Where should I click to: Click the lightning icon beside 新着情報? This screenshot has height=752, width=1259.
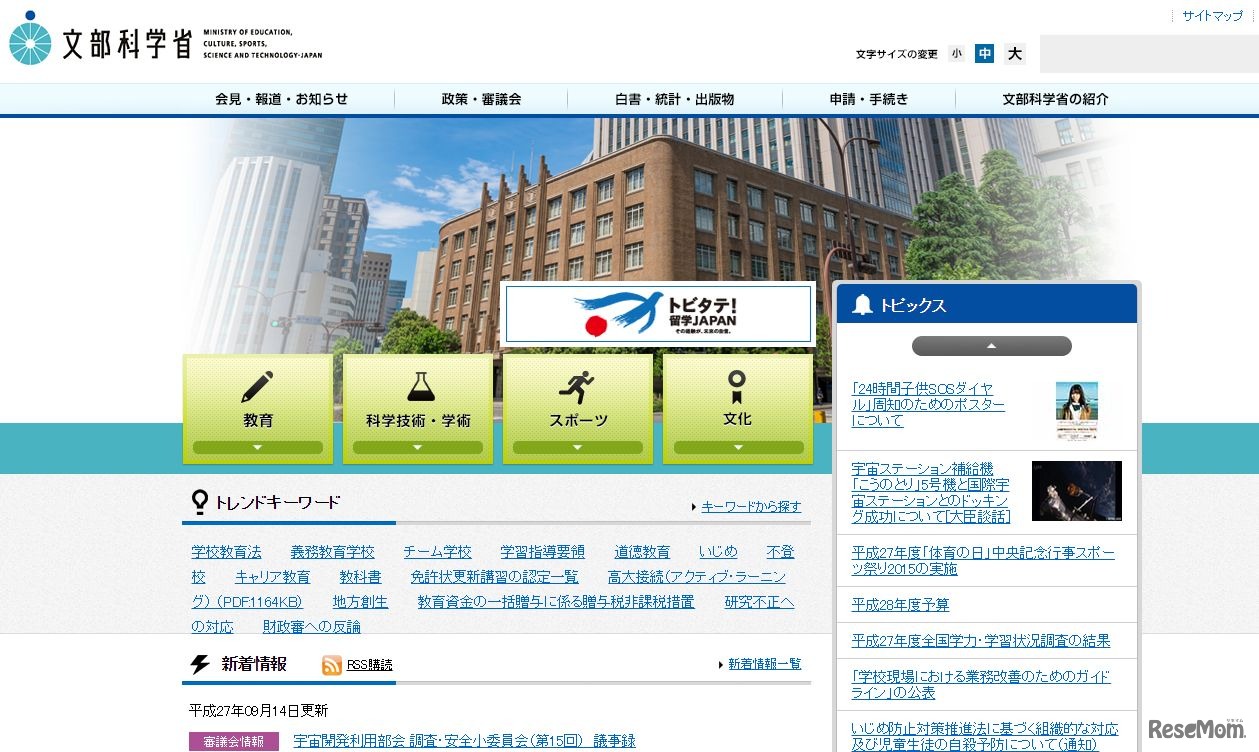pyautogui.click(x=197, y=663)
